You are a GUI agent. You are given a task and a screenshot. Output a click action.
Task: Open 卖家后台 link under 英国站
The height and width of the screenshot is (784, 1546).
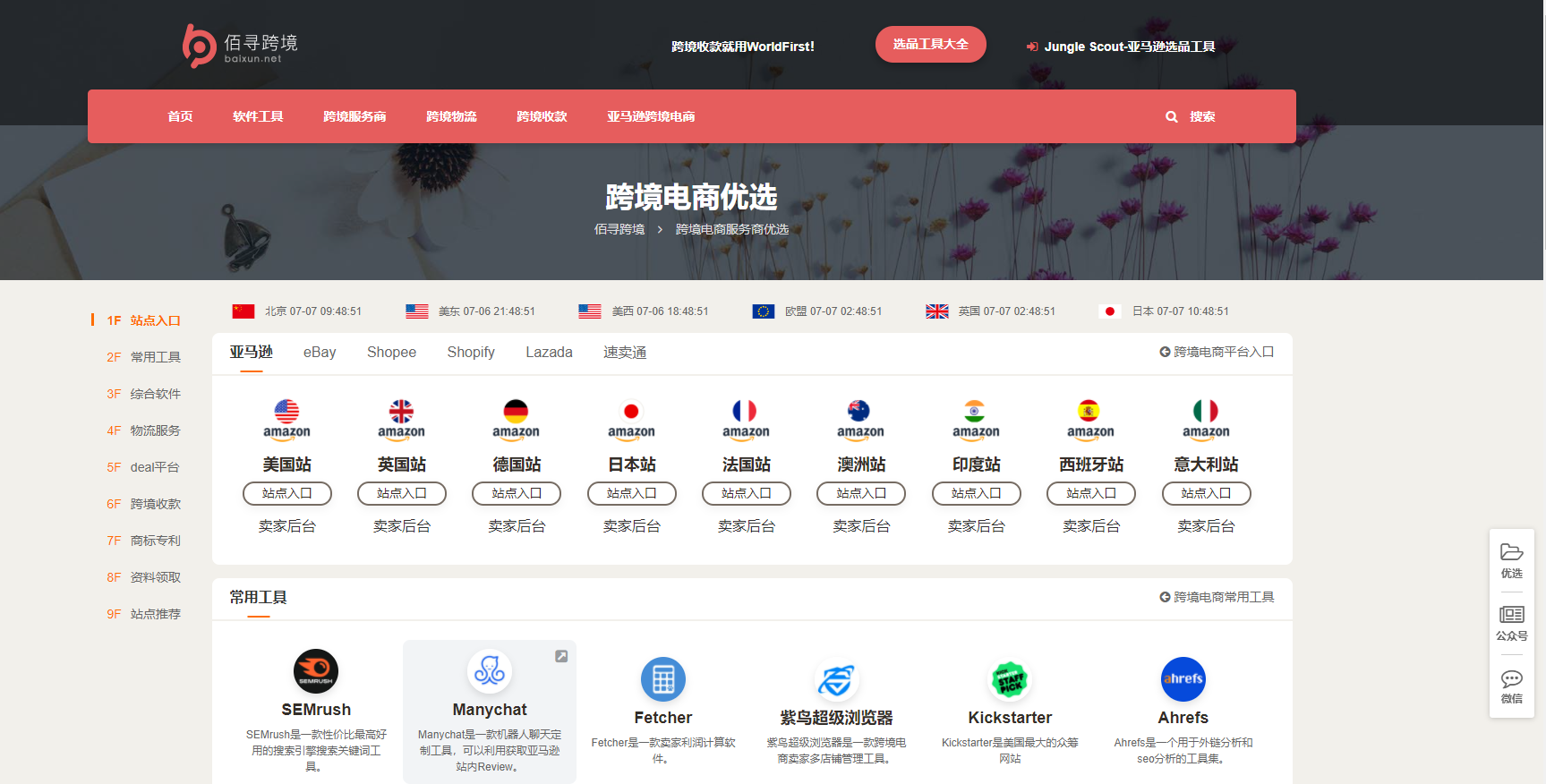pos(402,526)
